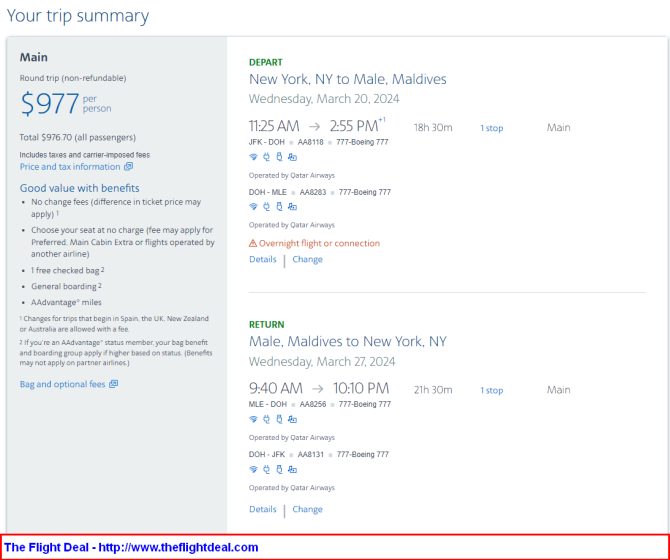This screenshot has height=560, width=670.
Task: Click entertainment icon for MLE - DOH flight
Action: pos(292,419)
